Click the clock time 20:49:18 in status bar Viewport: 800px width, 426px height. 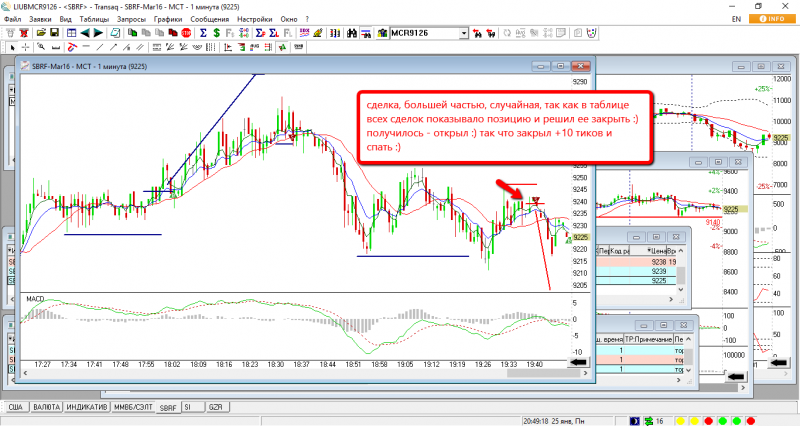[537, 421]
